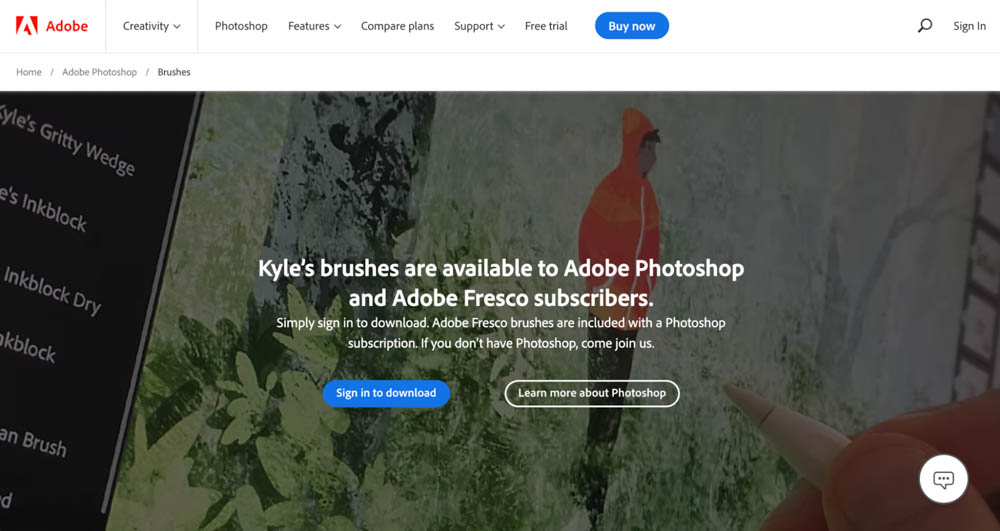Screen dimensions: 1000x531
Task: Click Learn more about Photoshop button
Action: tap(592, 393)
